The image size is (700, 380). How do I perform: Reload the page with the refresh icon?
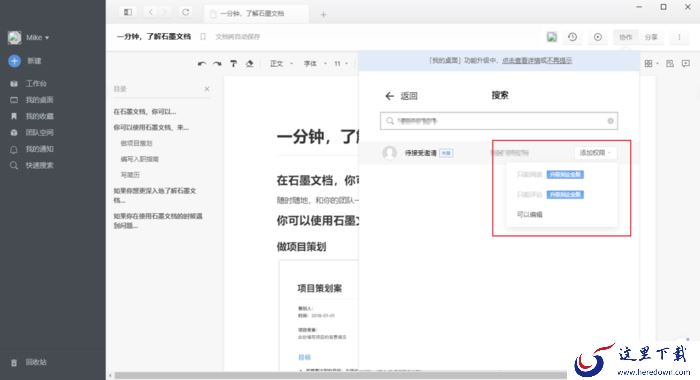[186, 12]
